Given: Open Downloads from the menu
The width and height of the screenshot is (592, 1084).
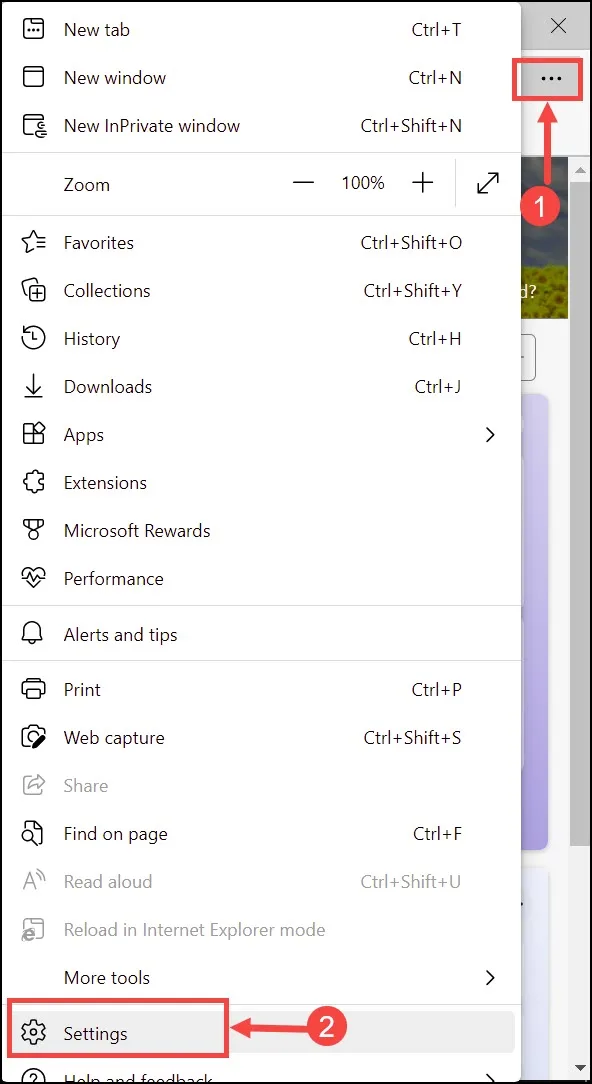Looking at the screenshot, I should 261,386.
